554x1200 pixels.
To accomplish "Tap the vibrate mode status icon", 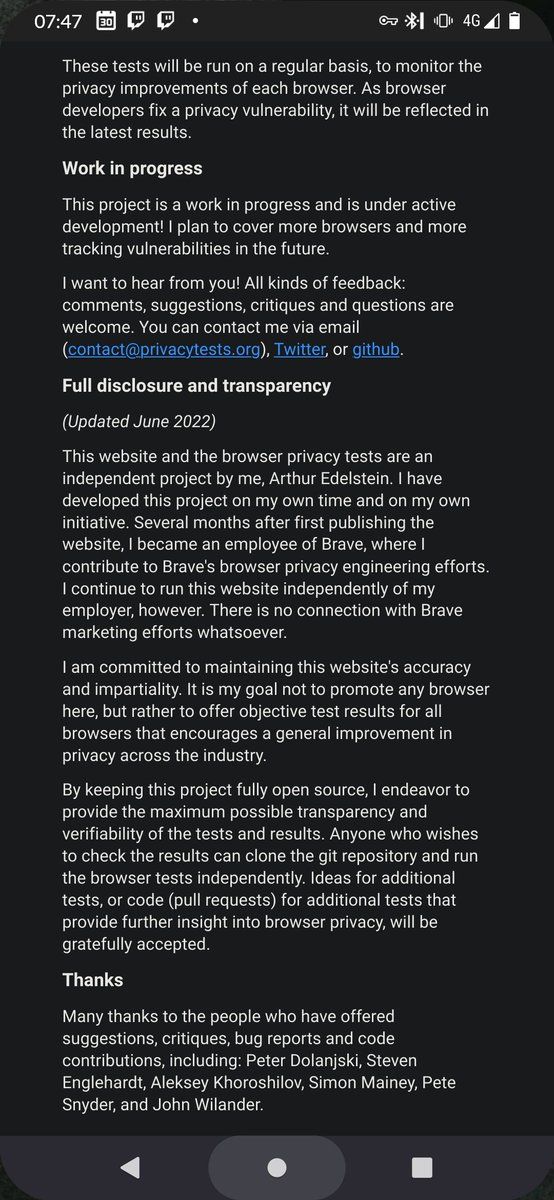I will tap(442, 20).
